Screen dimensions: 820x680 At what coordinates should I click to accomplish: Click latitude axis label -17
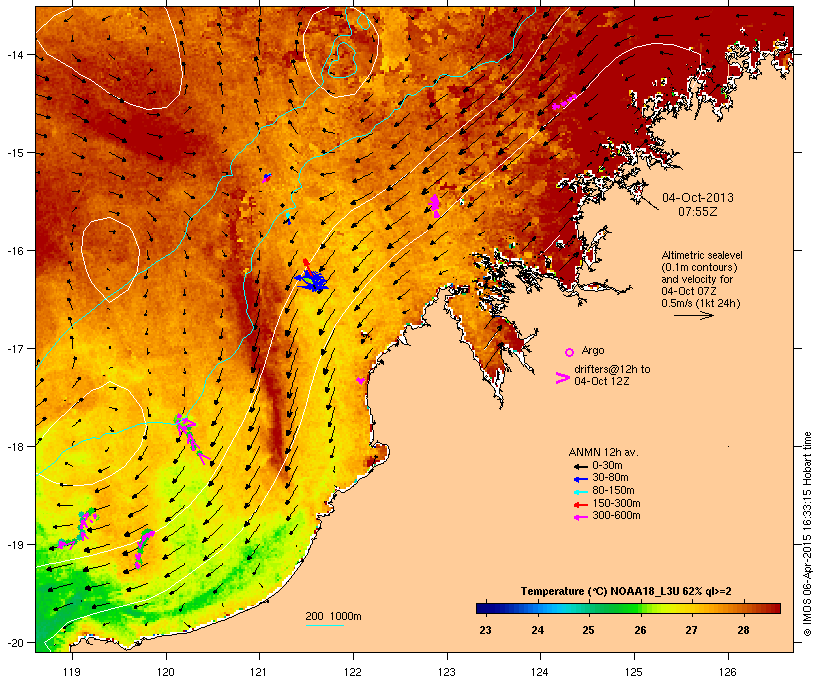click(15, 348)
